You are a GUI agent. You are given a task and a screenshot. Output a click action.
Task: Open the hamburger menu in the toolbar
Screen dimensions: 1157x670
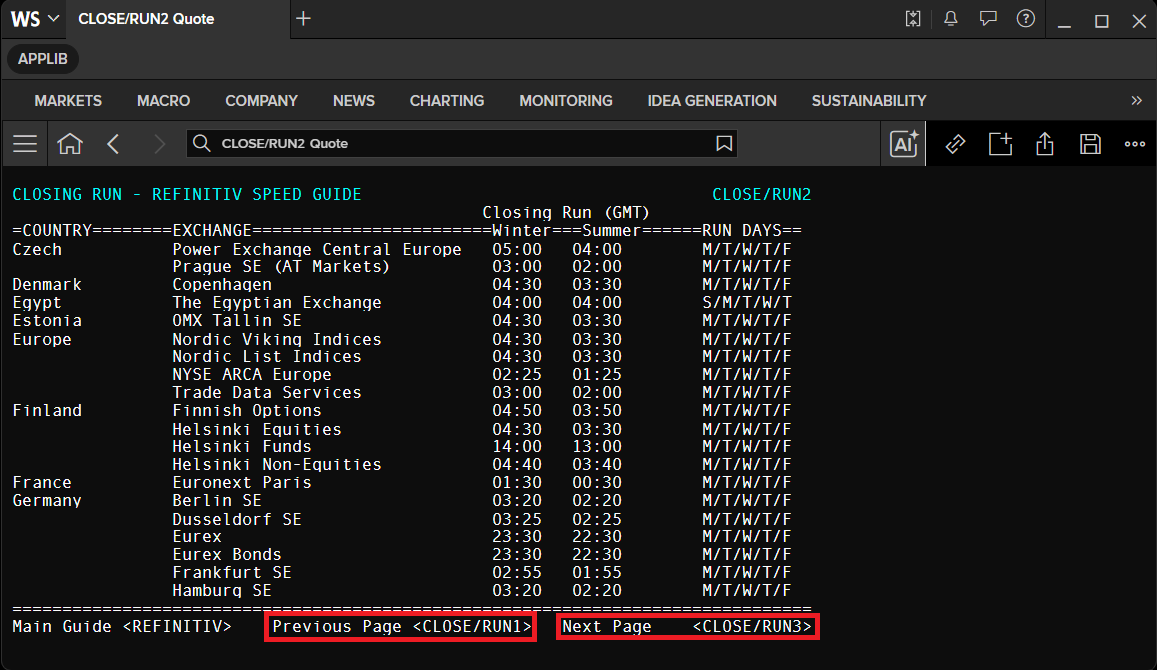tap(25, 144)
